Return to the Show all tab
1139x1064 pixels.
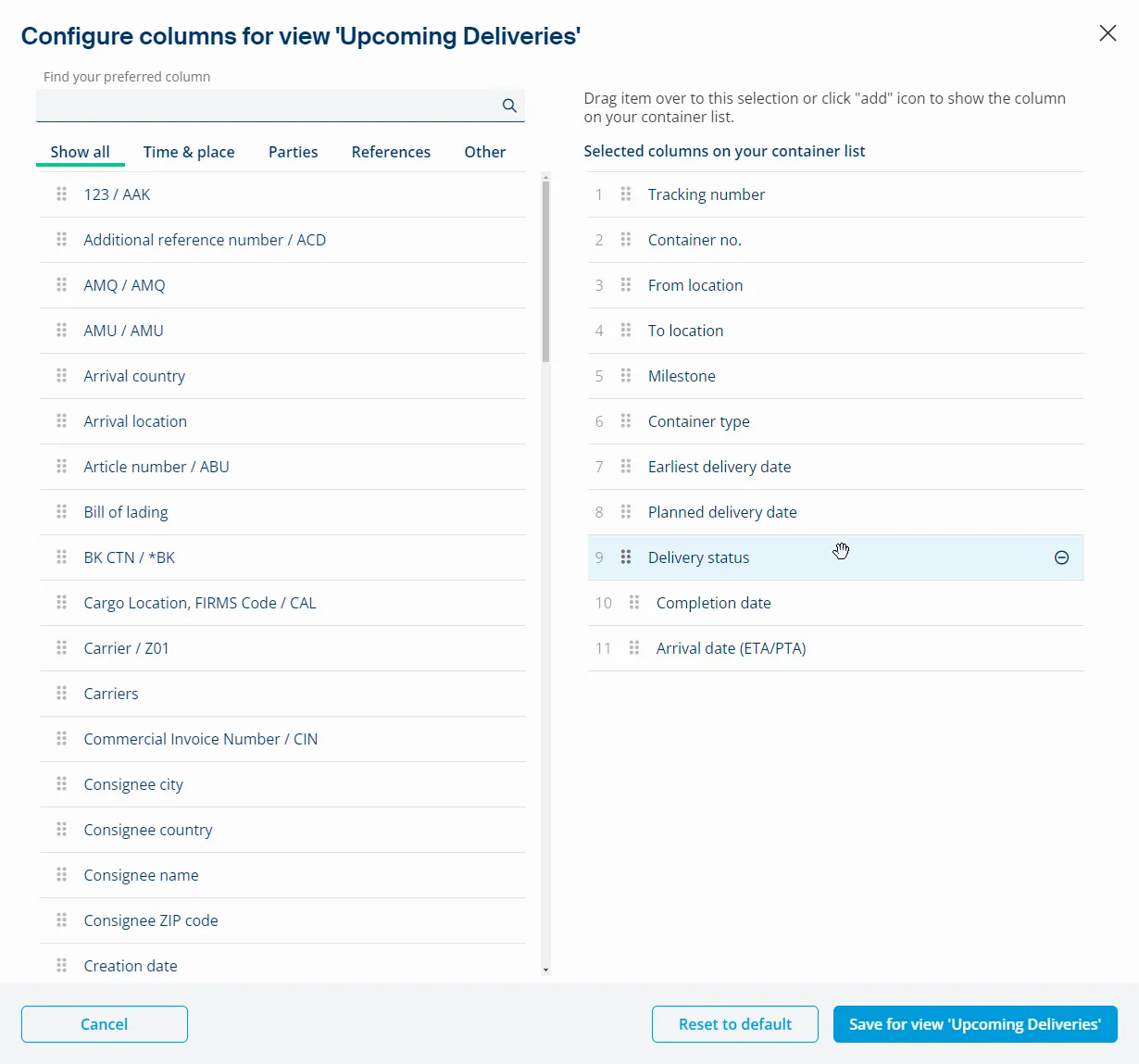click(x=80, y=152)
